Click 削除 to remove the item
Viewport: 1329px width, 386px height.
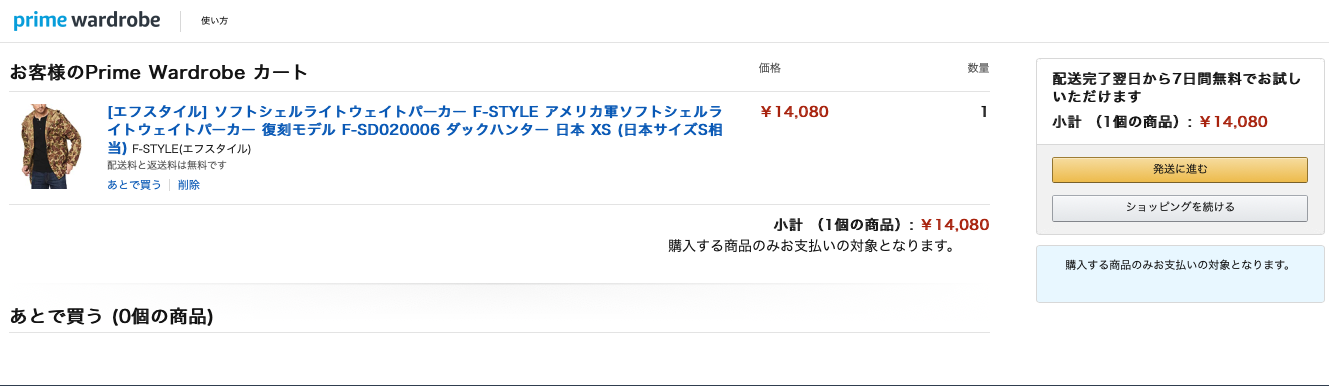[189, 185]
